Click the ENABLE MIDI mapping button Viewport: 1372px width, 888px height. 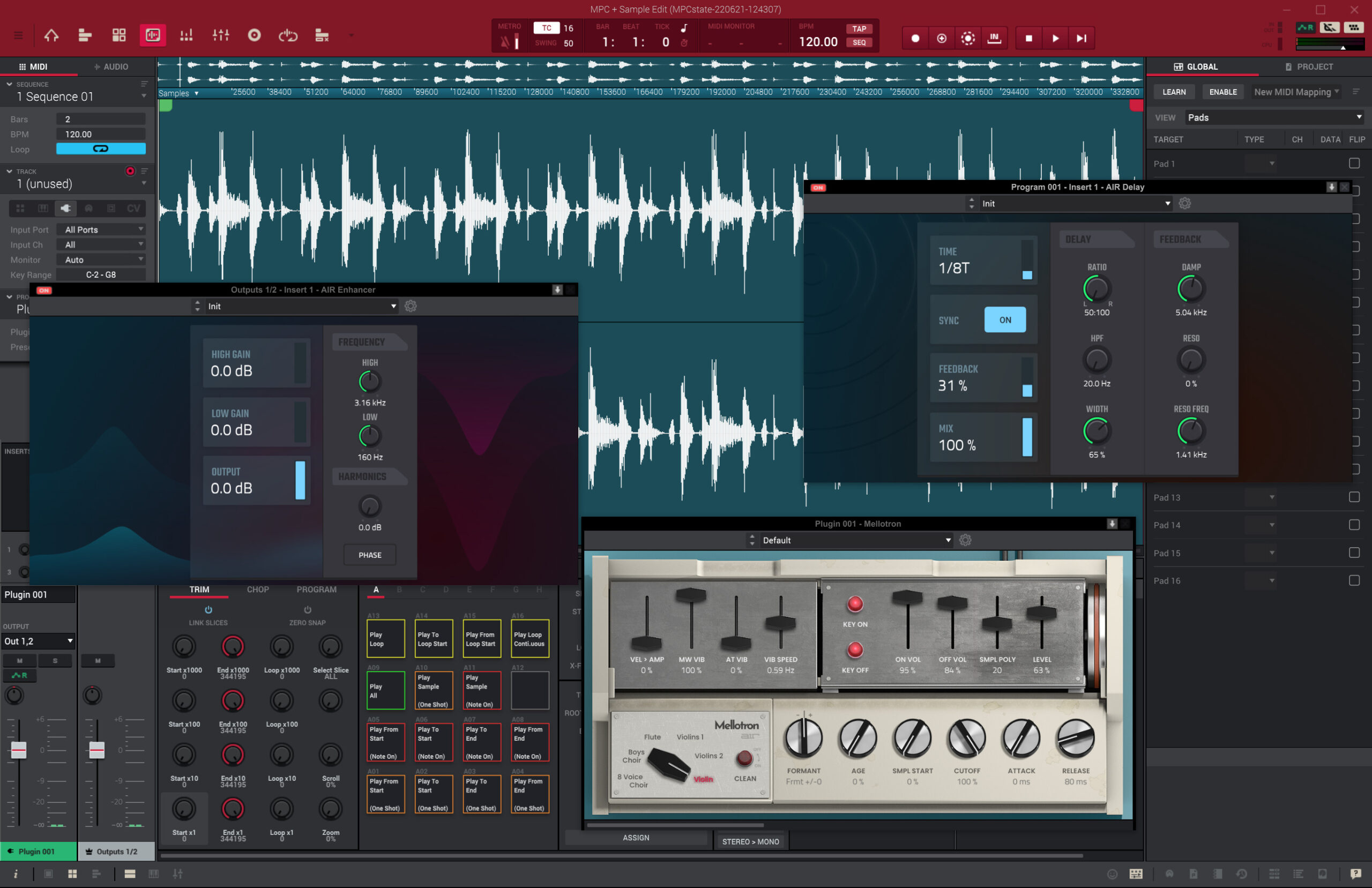(1222, 92)
